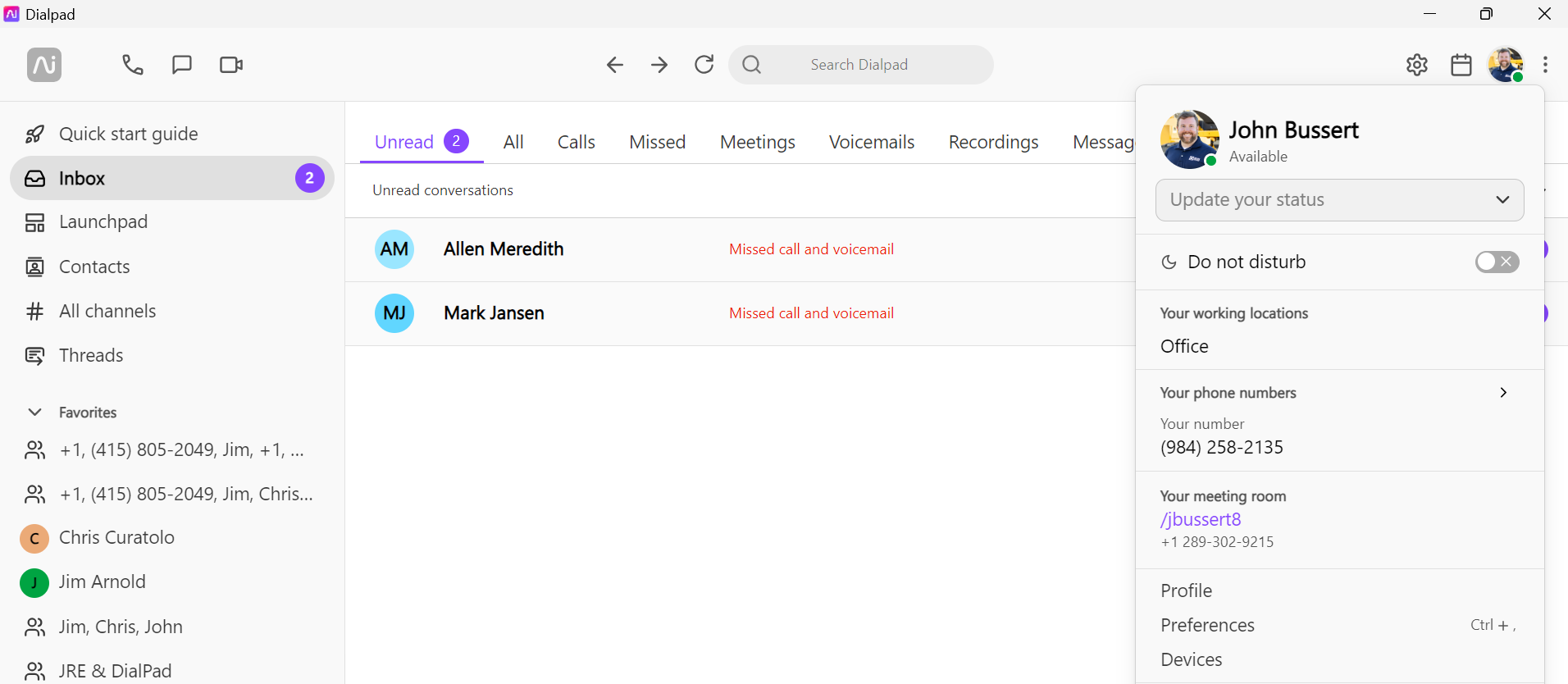The width and height of the screenshot is (1568, 684).
Task: Open the /jbussert8 meeting room link
Action: coord(1201,519)
